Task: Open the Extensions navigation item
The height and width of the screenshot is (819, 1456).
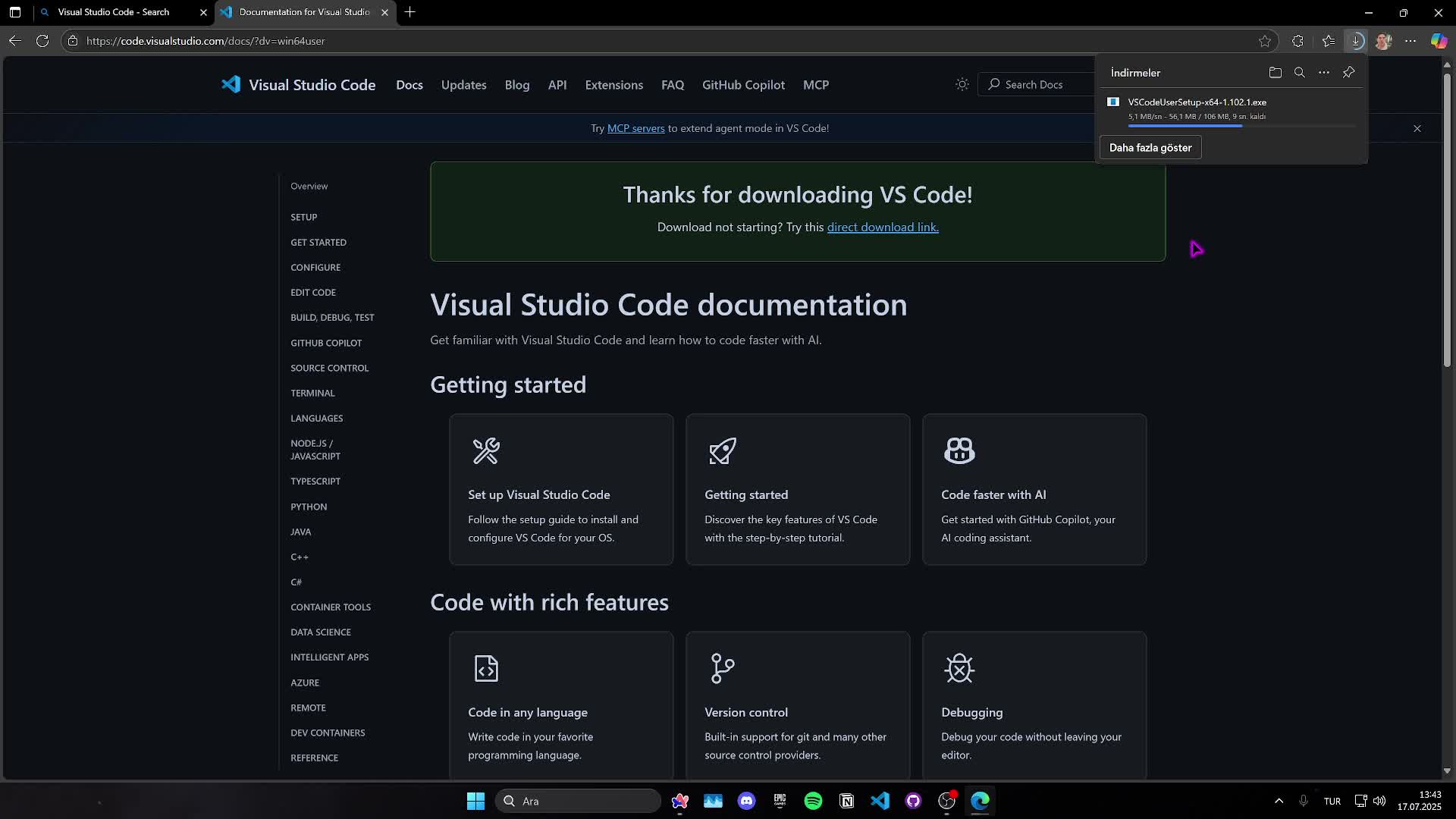Action: 613,85
